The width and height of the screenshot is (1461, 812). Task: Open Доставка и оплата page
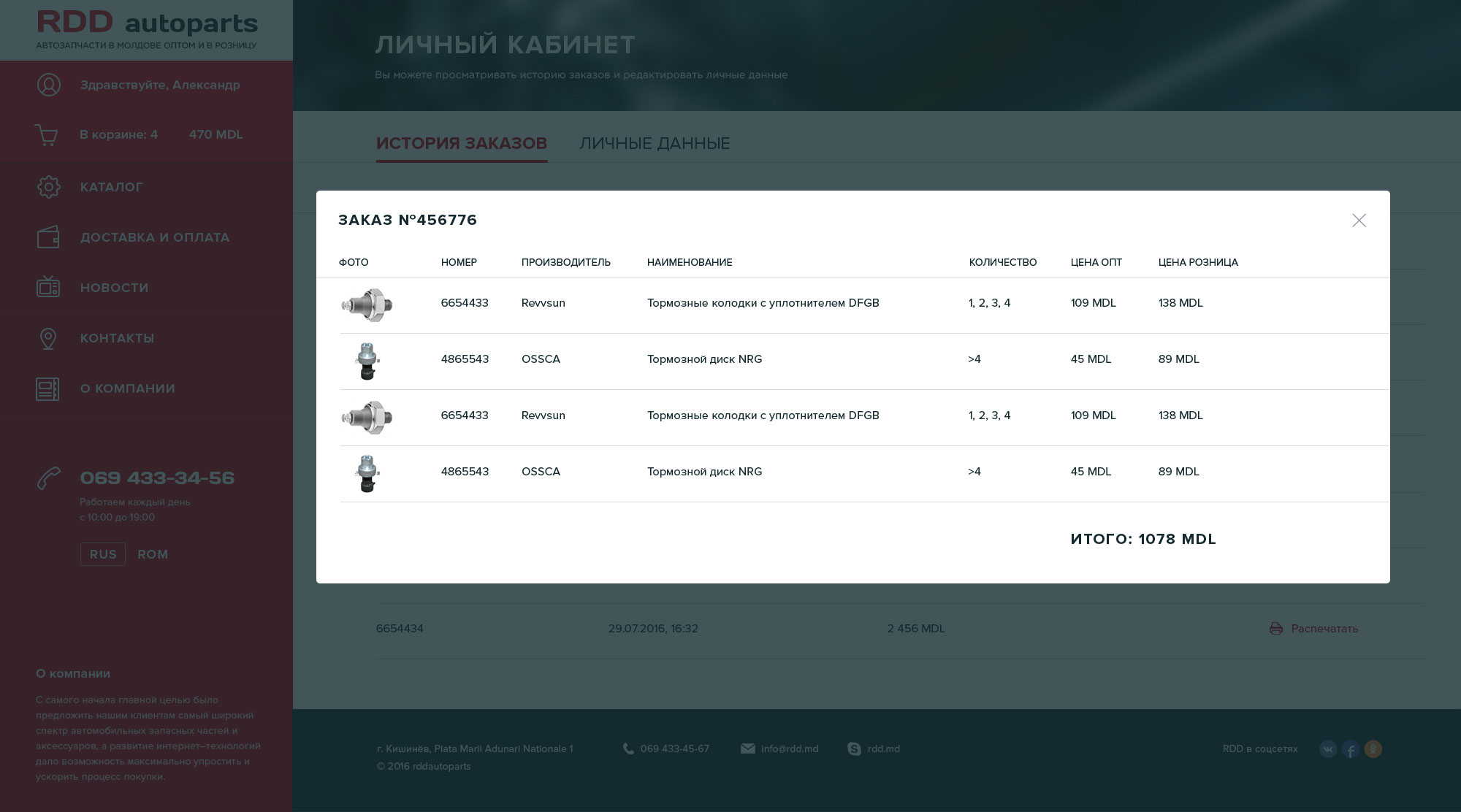155,237
